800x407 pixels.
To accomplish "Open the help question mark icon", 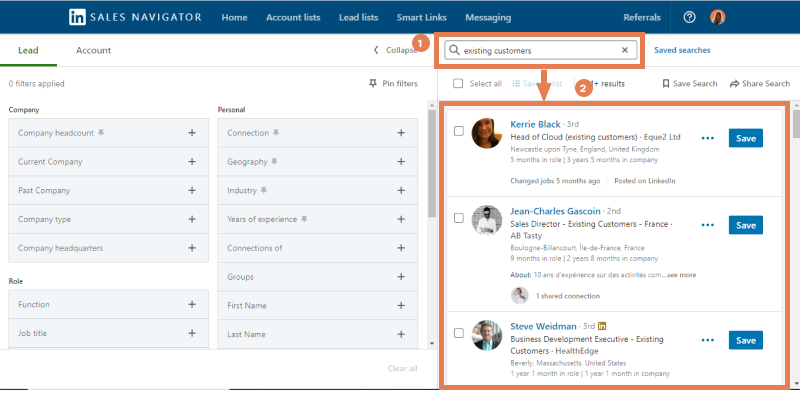I will [x=689, y=17].
